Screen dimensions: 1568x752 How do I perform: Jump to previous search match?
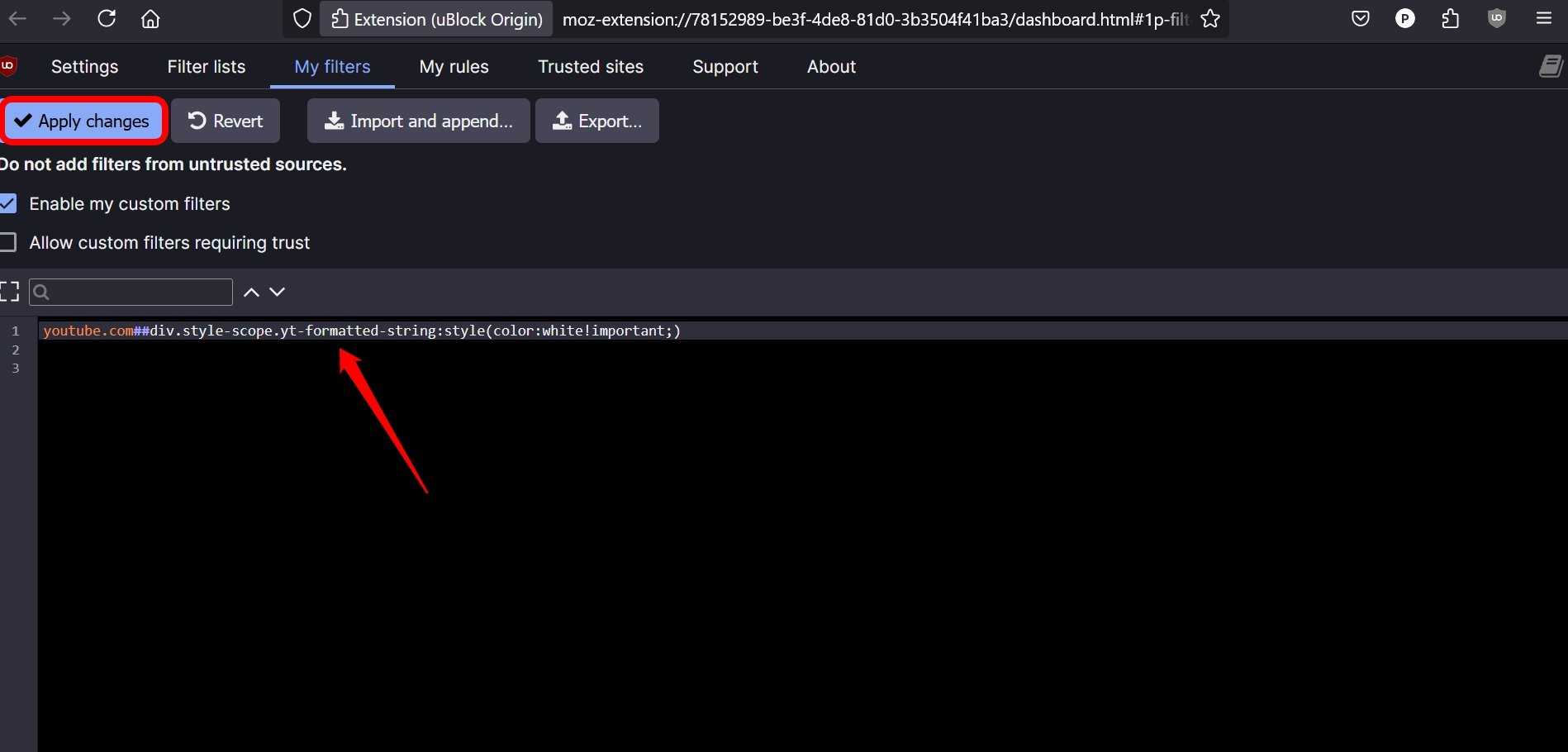coord(252,292)
